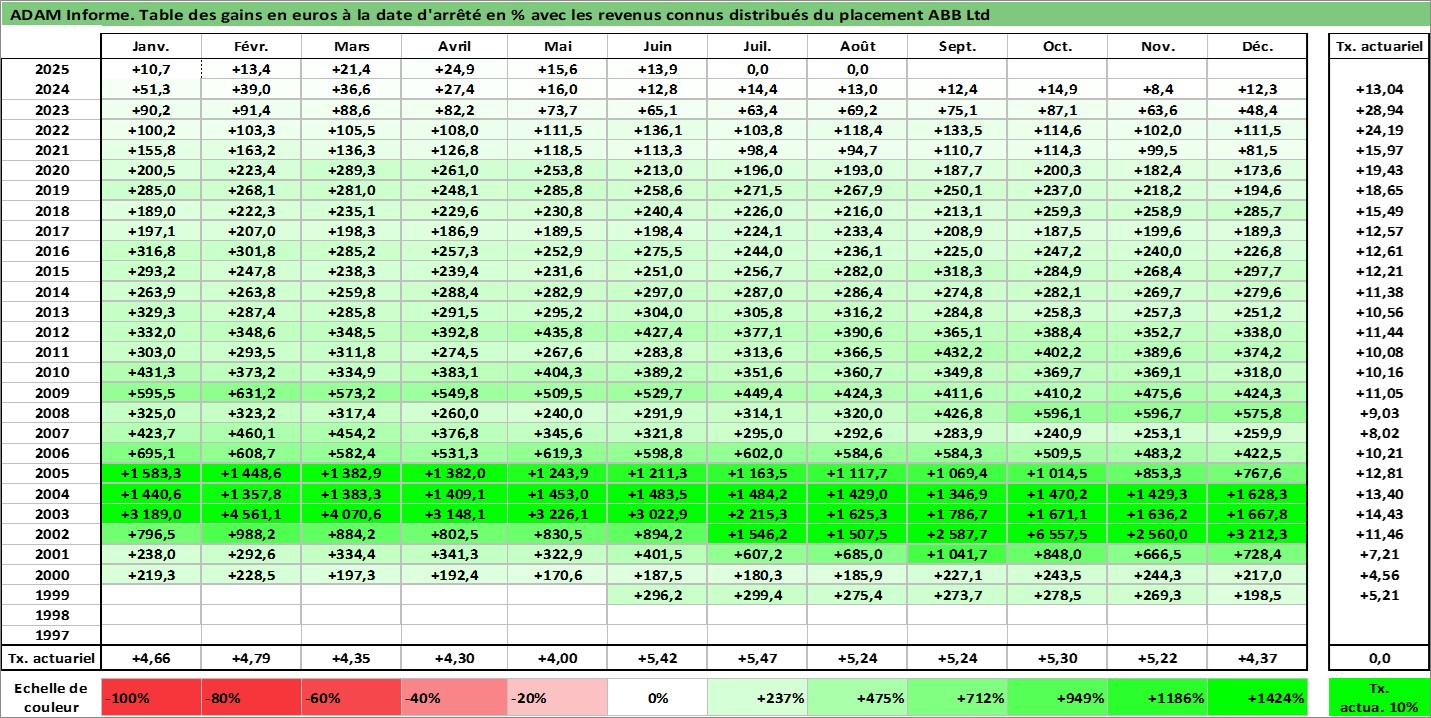Click the 1999 row label
This screenshot has width=1431, height=718.
pos(51,595)
